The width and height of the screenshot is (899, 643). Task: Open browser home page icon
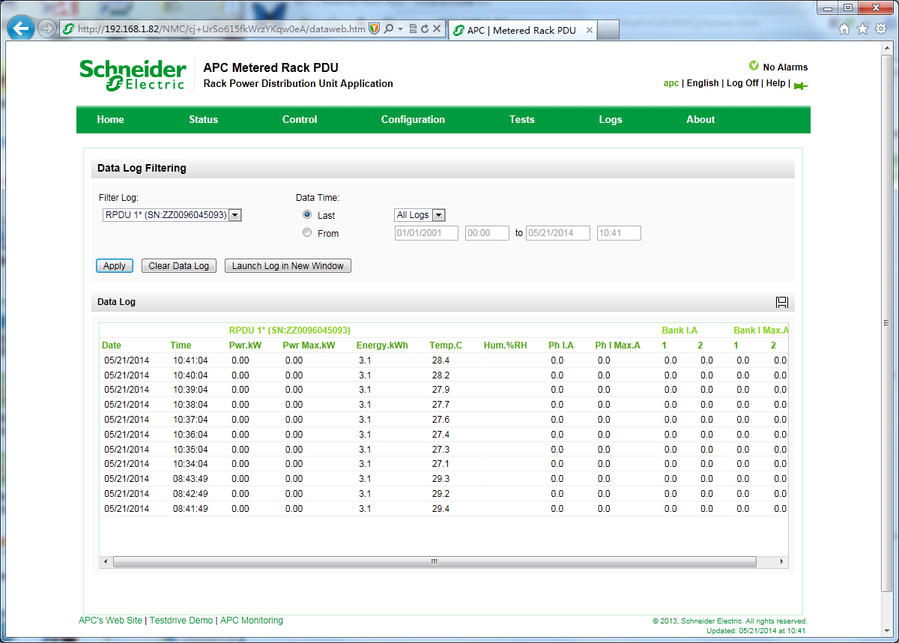pos(845,29)
